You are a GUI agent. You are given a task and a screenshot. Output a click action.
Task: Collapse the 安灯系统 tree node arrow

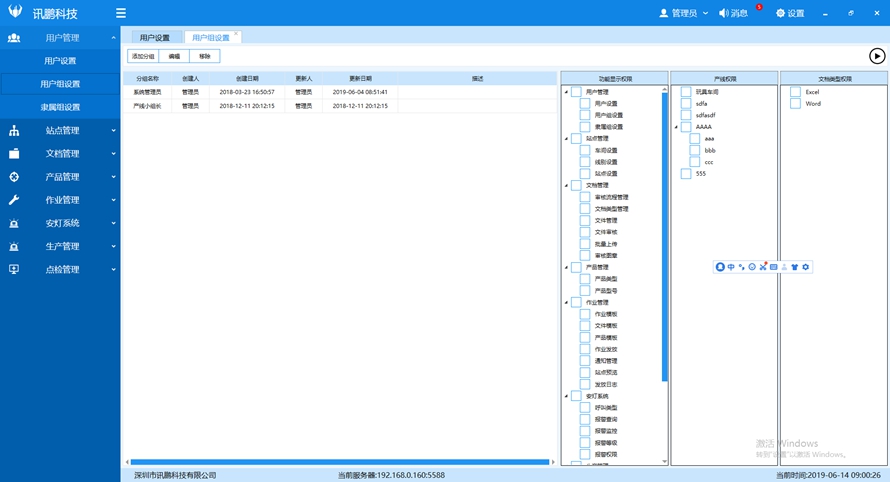[x=566, y=396]
